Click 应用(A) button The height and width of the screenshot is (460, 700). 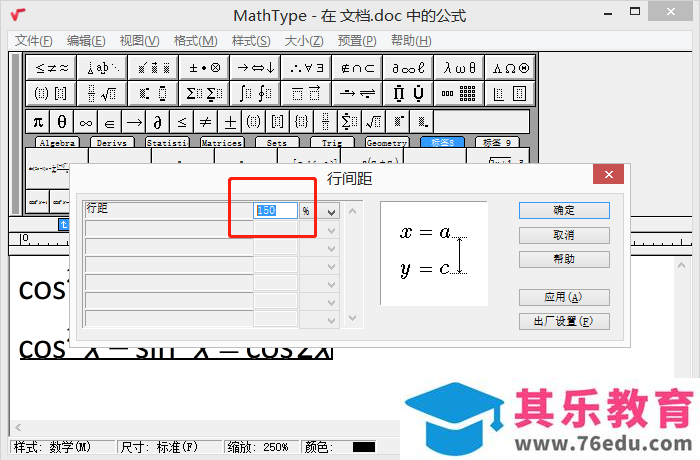click(564, 297)
